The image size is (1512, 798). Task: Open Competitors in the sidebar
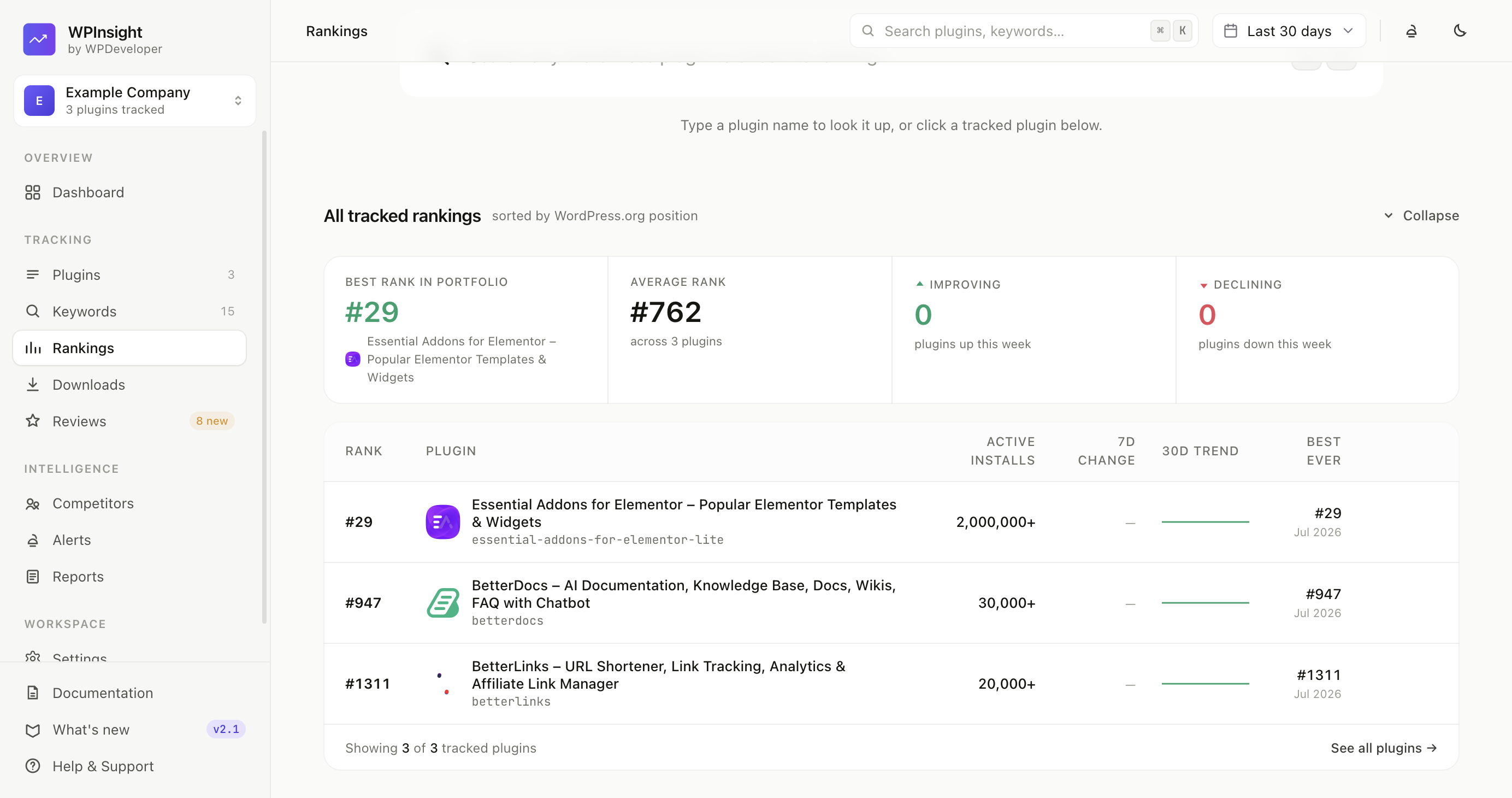click(129, 504)
